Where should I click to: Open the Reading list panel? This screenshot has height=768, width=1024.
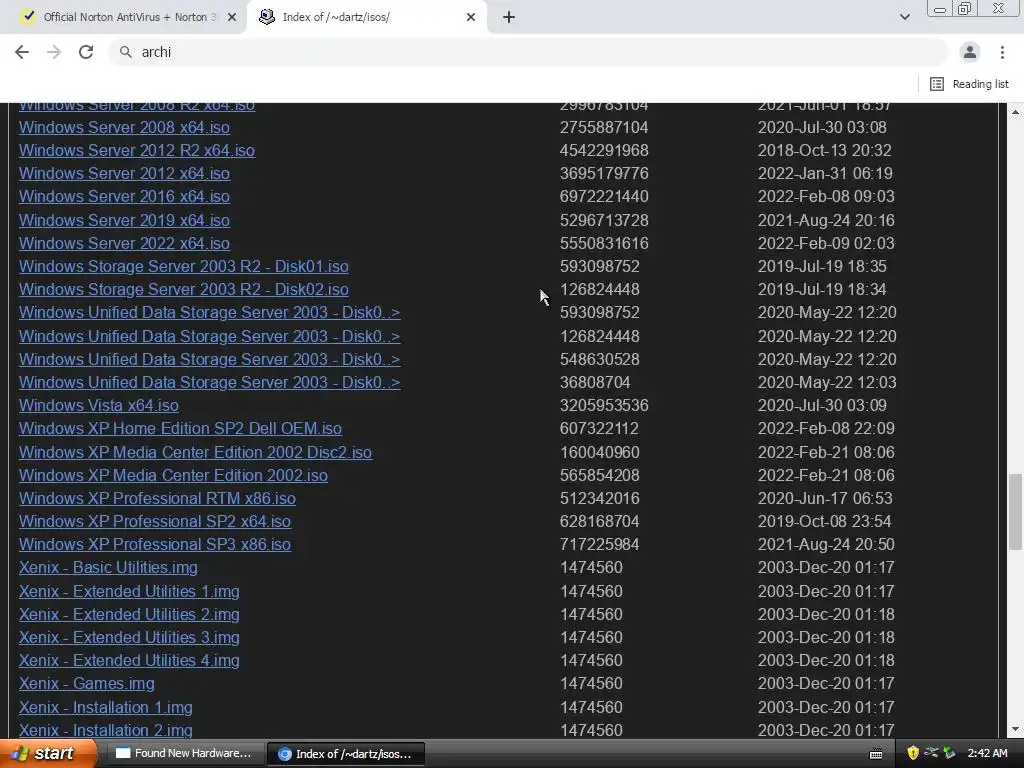(970, 84)
